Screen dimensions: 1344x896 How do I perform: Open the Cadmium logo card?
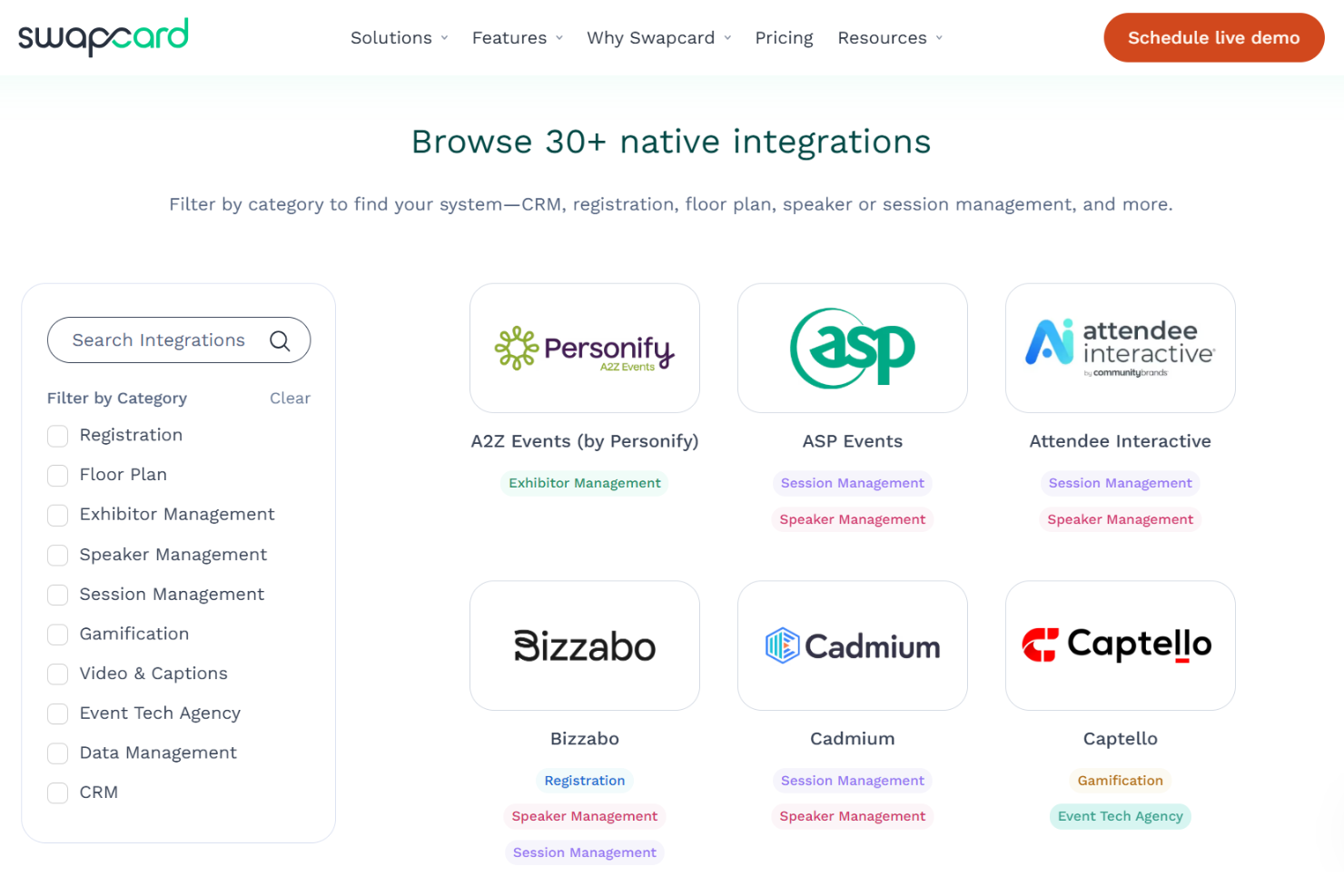coord(853,645)
